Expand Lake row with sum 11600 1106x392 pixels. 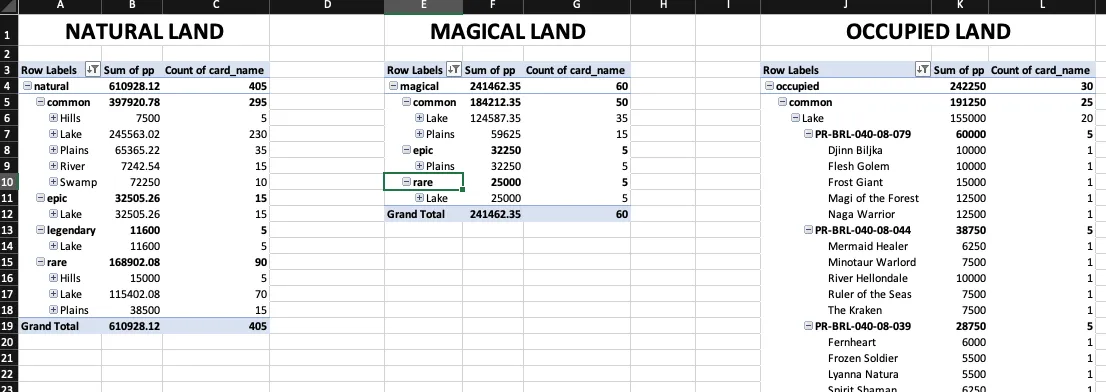click(54, 246)
